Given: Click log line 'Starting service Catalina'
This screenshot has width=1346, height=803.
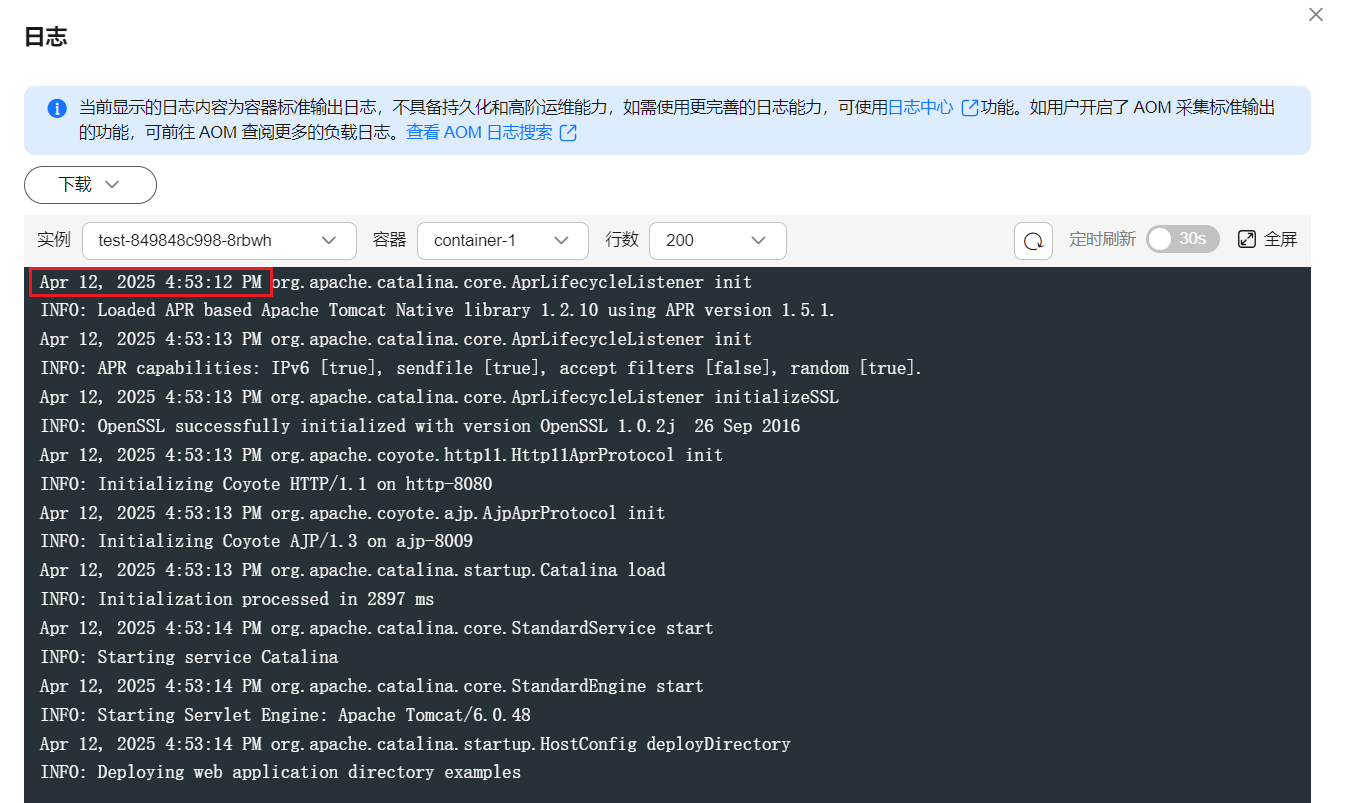Looking at the screenshot, I should pyautogui.click(x=189, y=657).
